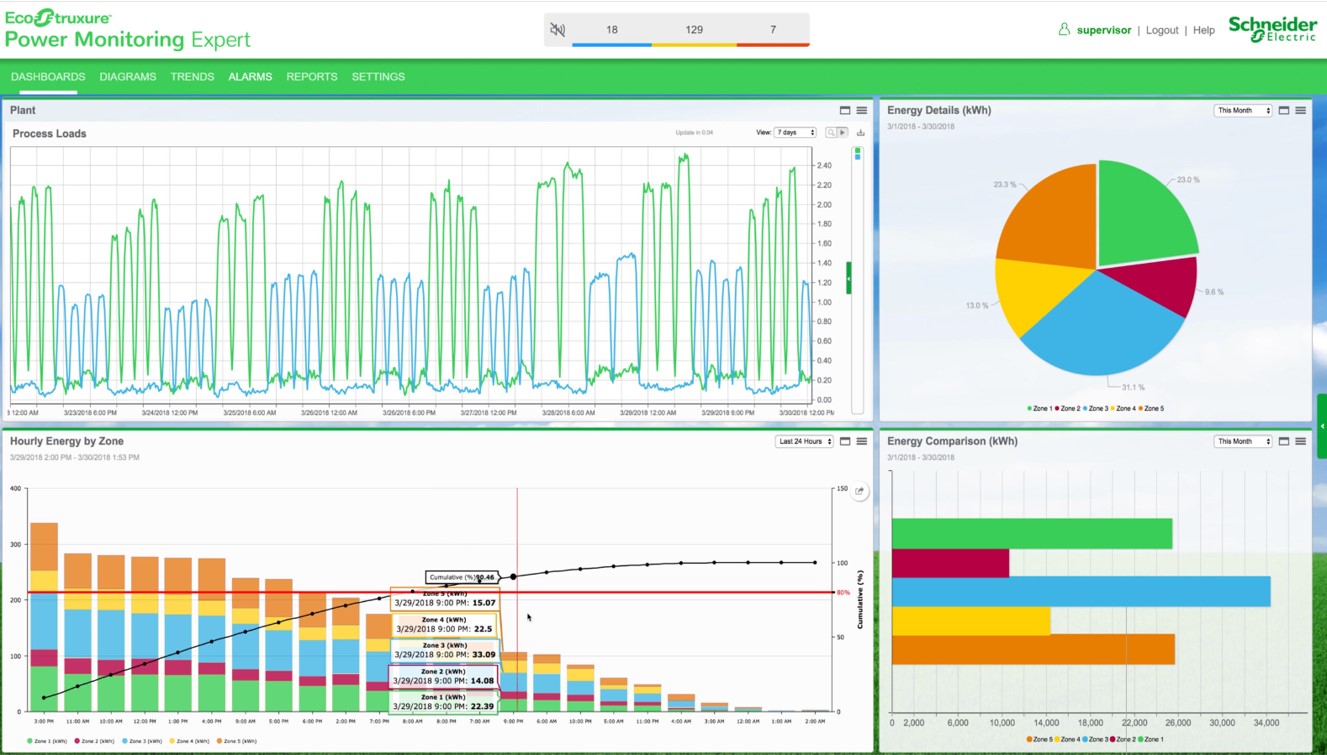
Task: Click the Zone 3 tooltip value 33.09
Action: (x=483, y=655)
